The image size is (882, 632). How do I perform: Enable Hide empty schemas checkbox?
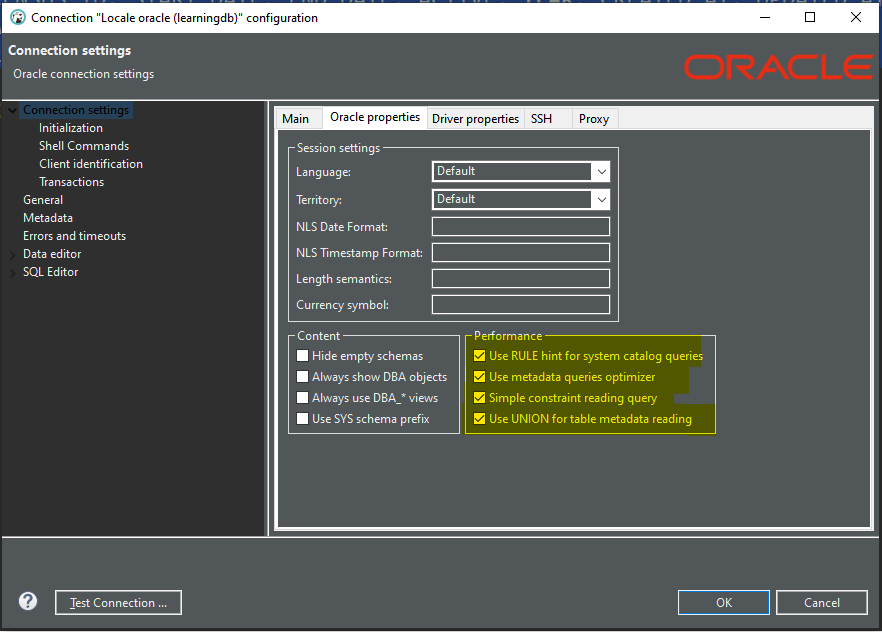click(303, 356)
